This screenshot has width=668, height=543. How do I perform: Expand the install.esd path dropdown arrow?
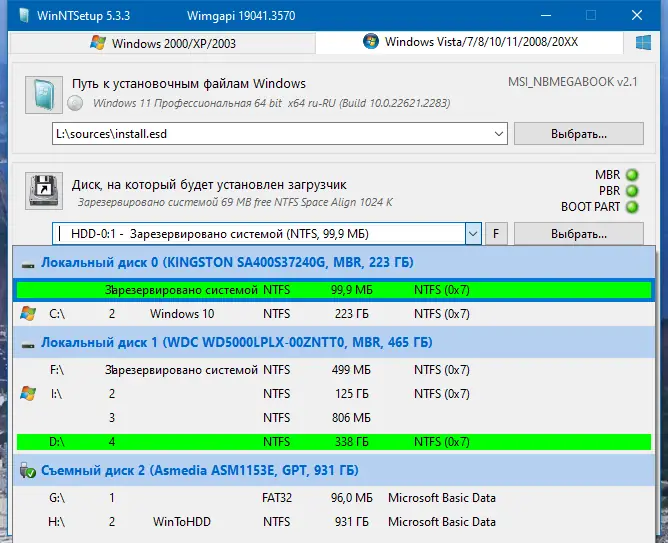tap(499, 134)
